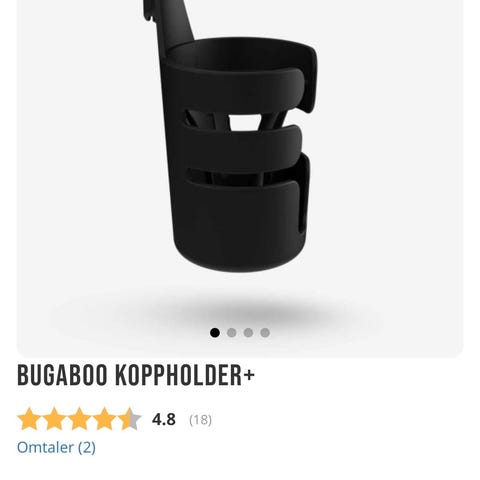Click the cup holder's attachment arm
This screenshot has width=480, height=480.
point(170,25)
